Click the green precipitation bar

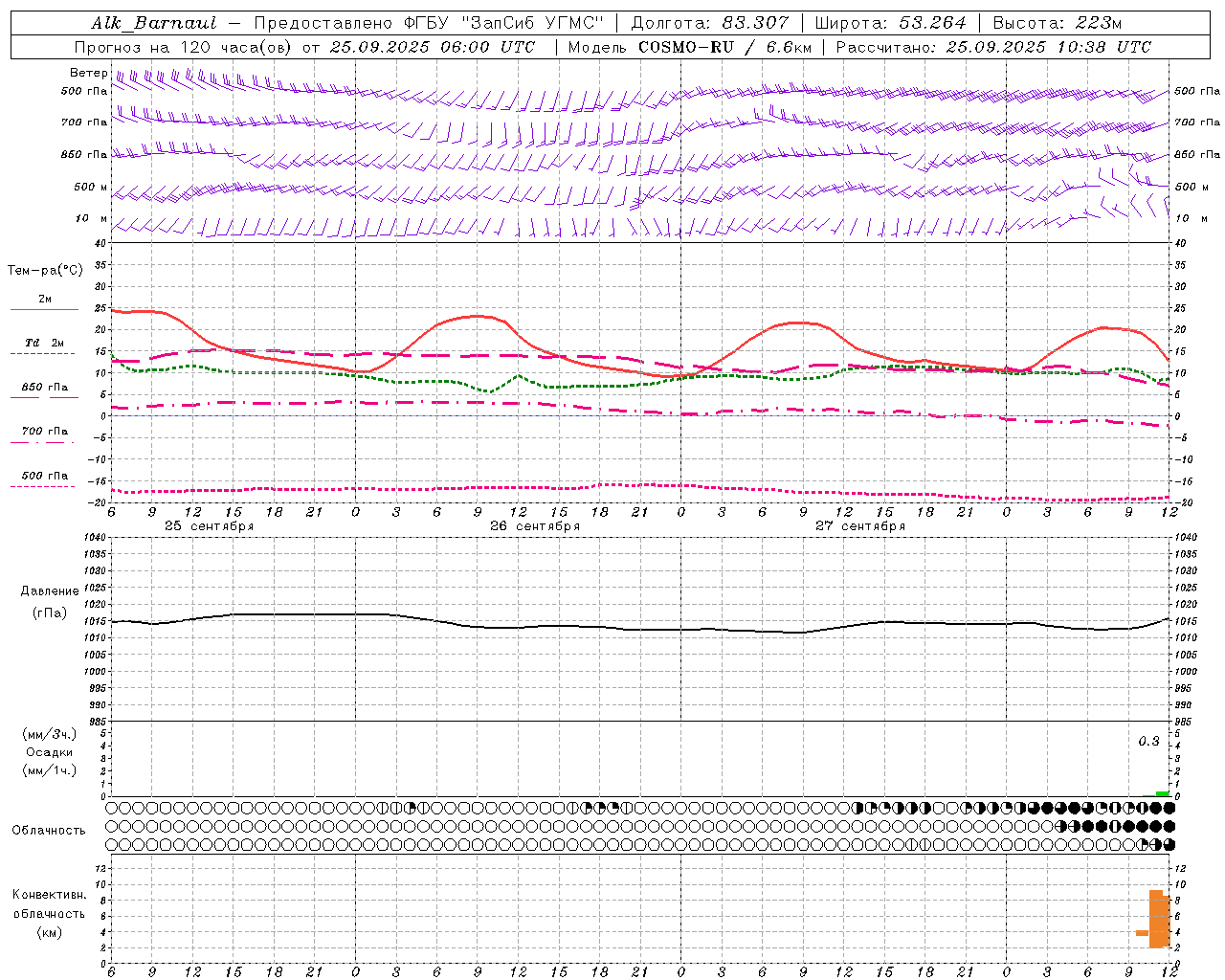[x=1162, y=793]
